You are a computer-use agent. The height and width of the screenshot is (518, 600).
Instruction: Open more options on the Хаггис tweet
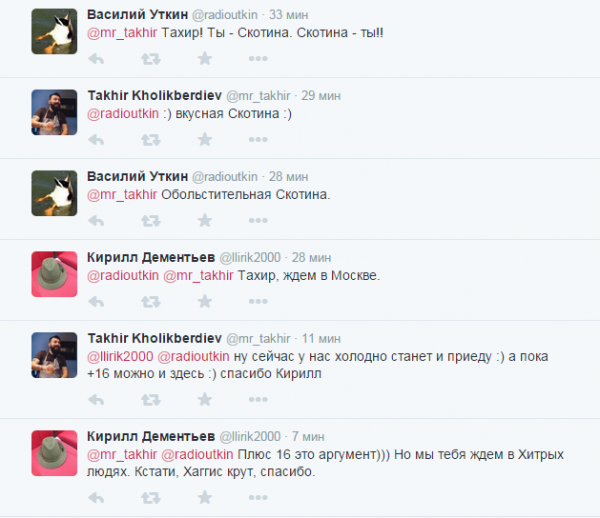(x=258, y=498)
